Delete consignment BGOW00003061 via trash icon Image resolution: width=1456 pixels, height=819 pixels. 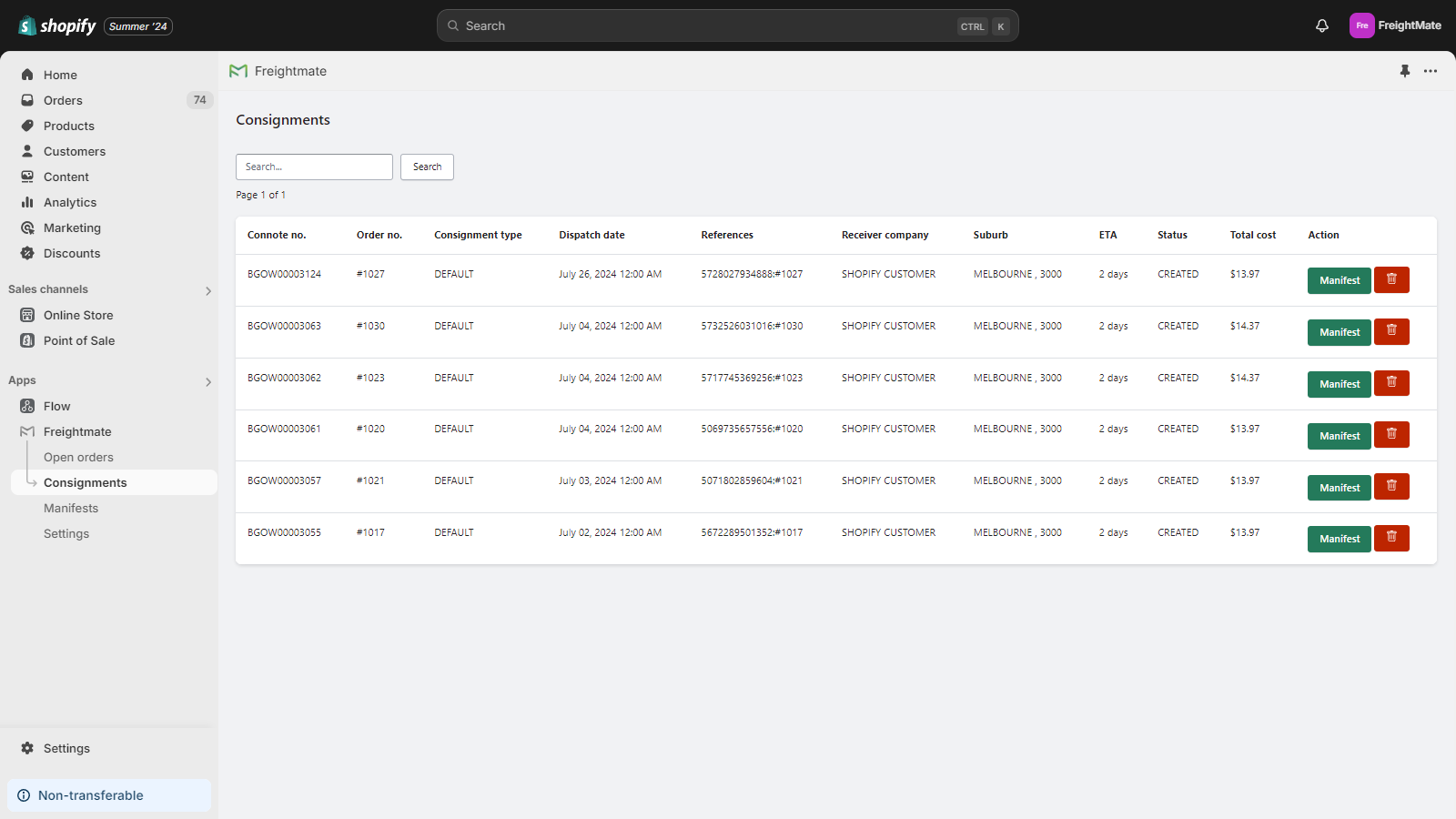click(x=1391, y=435)
